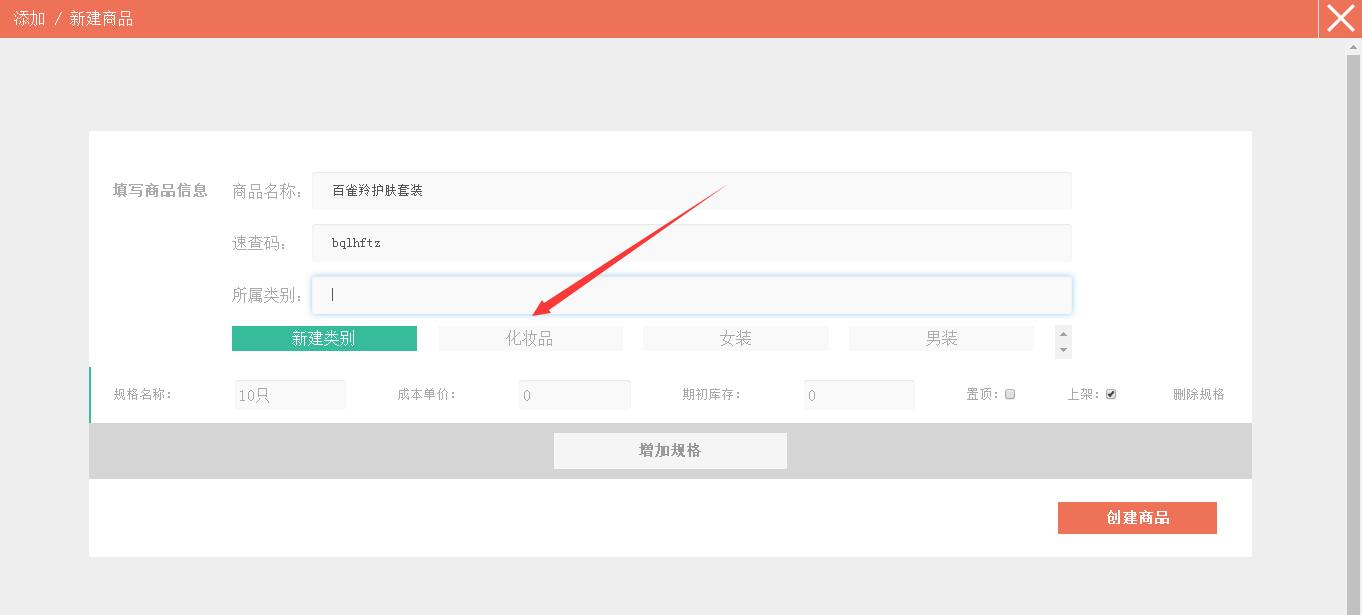Viewport: 1362px width, 615px height.
Task: Enable the 置顶 checkbox
Action: click(x=1009, y=393)
